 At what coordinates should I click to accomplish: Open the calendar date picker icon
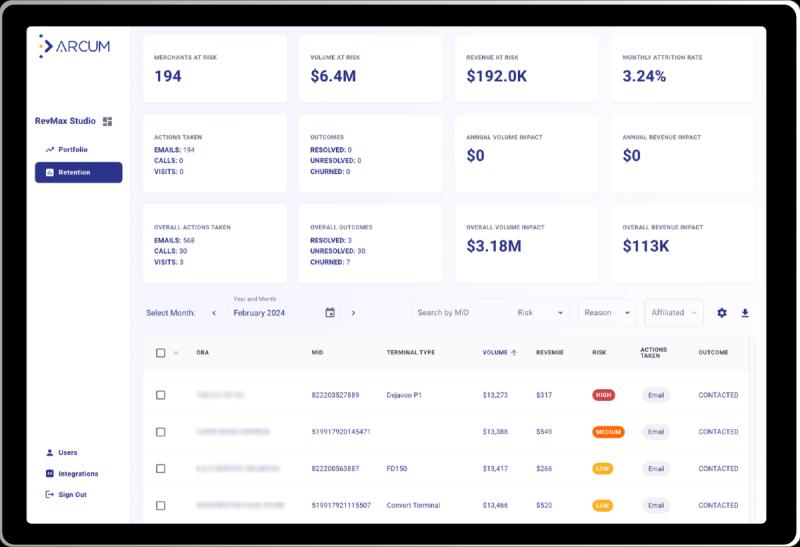(x=330, y=313)
